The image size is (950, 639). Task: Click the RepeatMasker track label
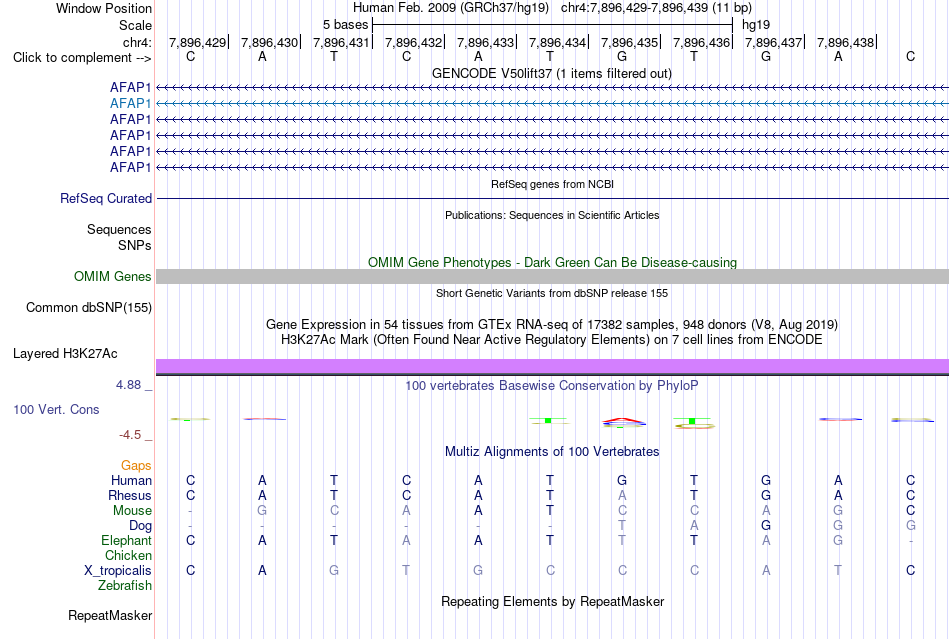tap(110, 615)
